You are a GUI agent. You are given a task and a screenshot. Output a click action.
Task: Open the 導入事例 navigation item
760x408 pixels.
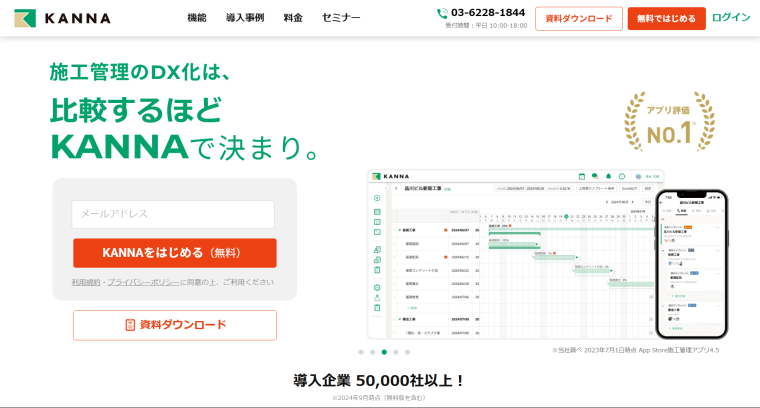[x=244, y=18]
